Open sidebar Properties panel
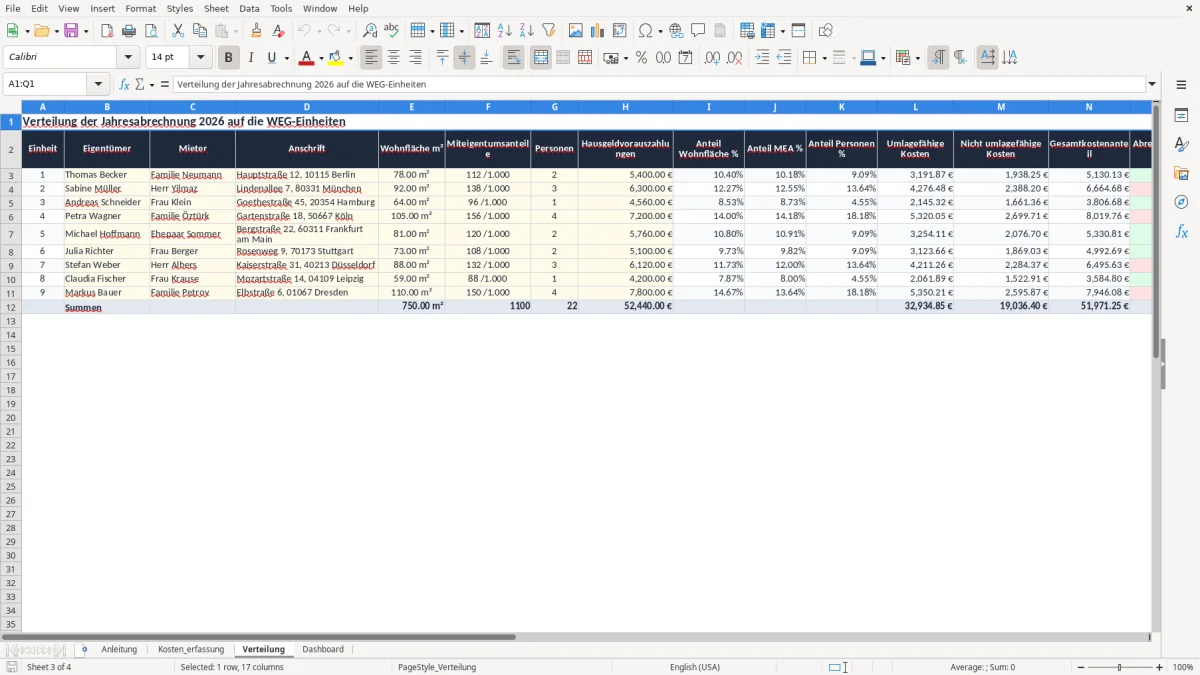The height and width of the screenshot is (675, 1200). [x=1181, y=115]
